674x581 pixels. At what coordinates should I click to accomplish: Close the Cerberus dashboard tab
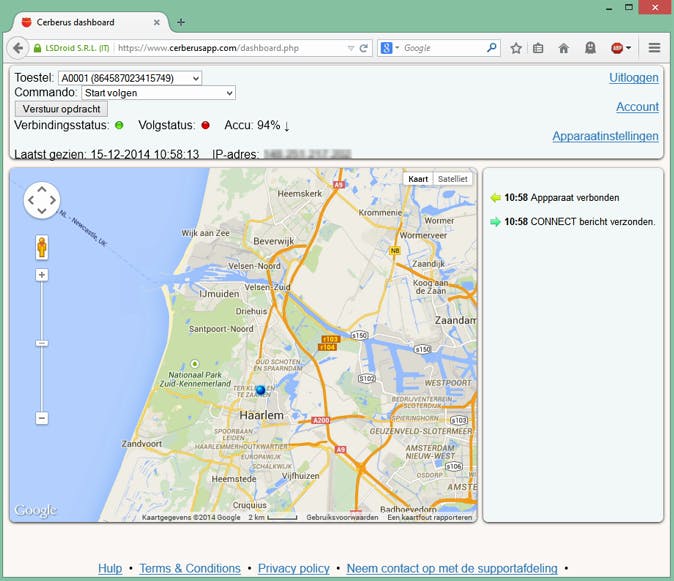(157, 22)
